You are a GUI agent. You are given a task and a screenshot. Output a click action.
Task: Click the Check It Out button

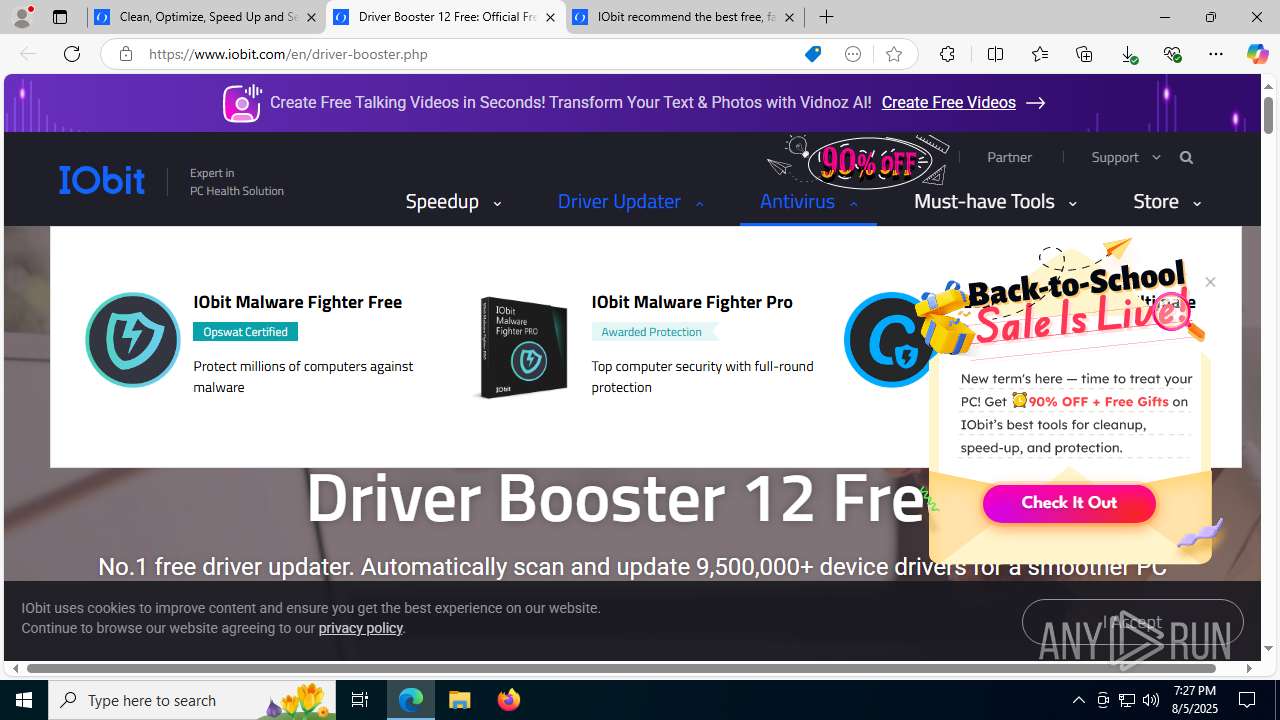tap(1069, 503)
